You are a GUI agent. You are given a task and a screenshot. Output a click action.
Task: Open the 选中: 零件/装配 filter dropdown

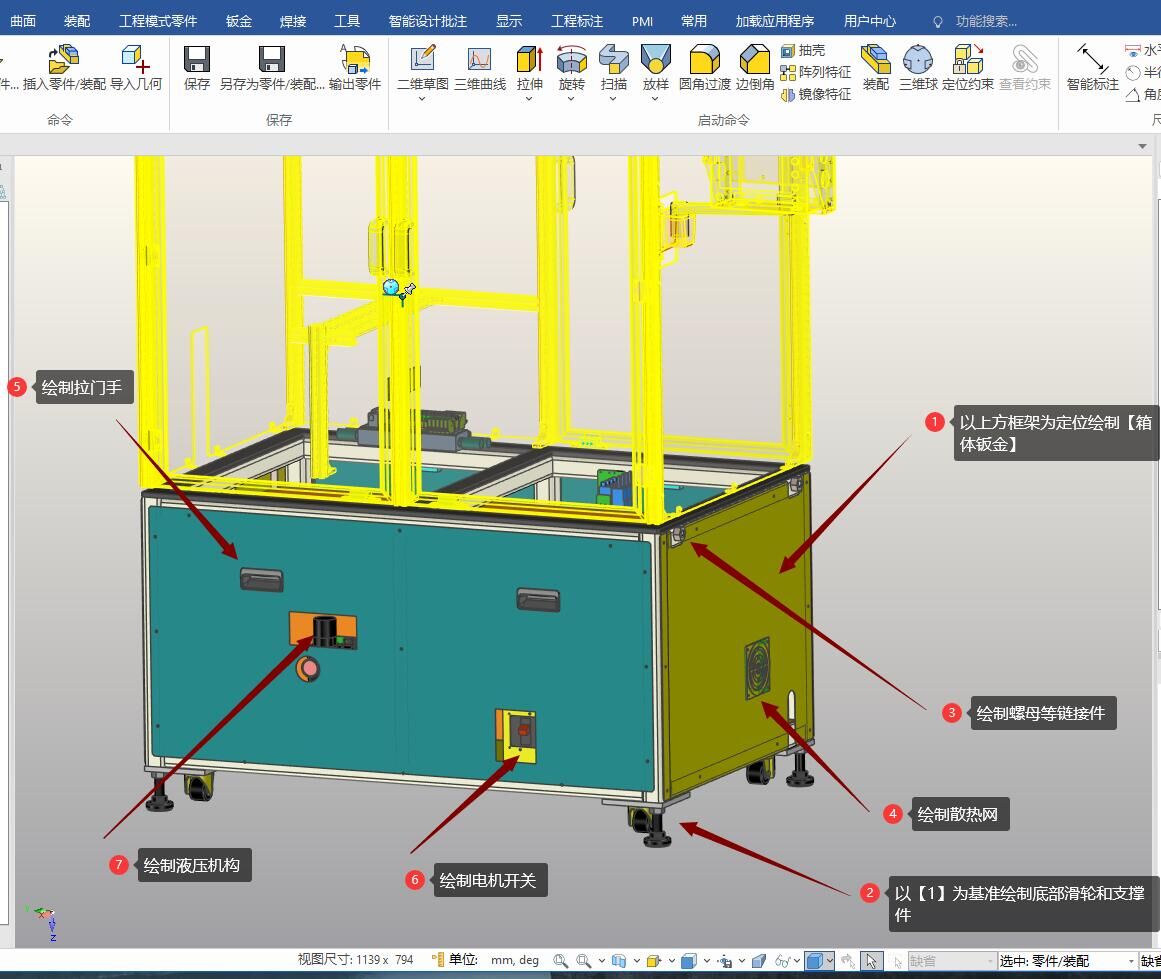pos(1131,961)
